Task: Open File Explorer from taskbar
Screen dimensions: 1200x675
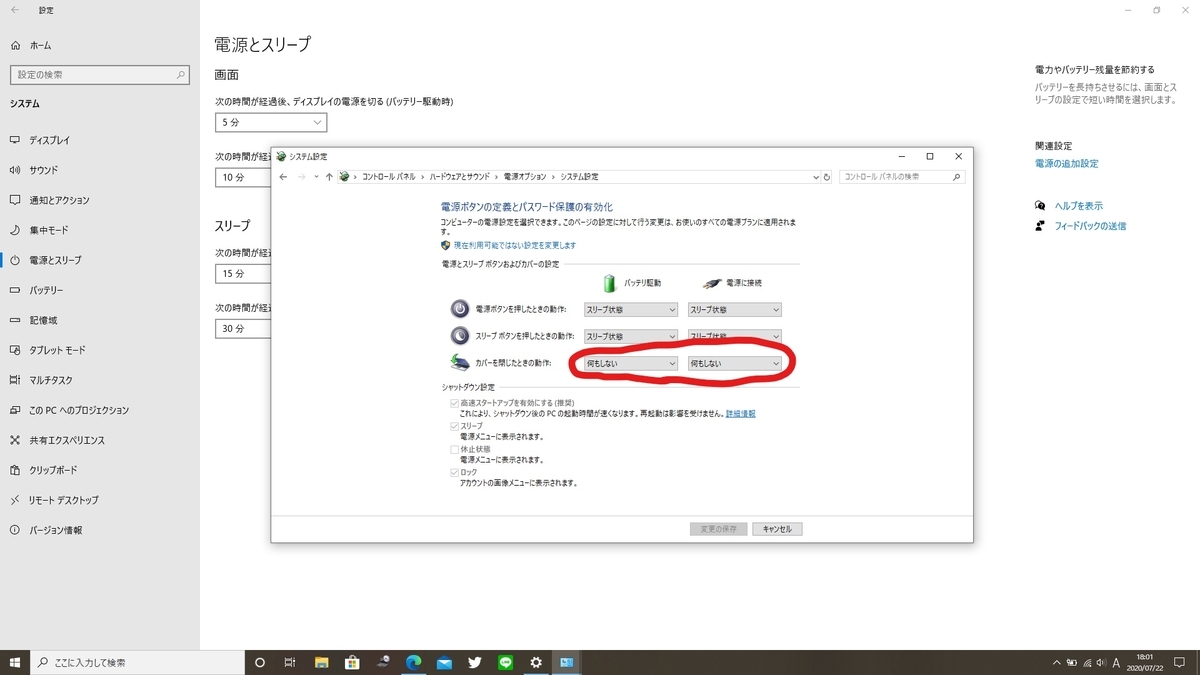Action: pyautogui.click(x=321, y=662)
